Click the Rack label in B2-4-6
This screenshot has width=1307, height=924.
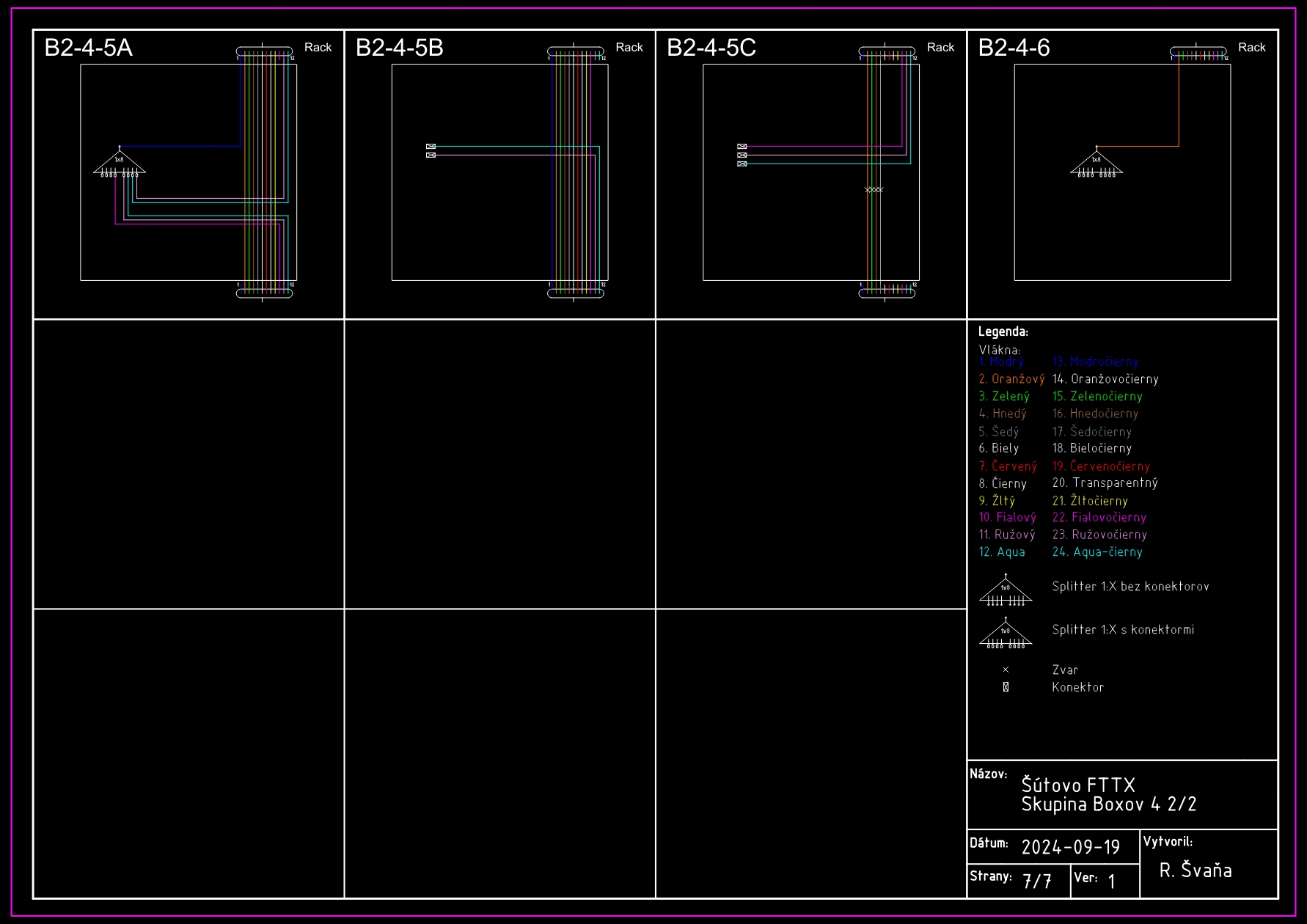[x=1251, y=48]
